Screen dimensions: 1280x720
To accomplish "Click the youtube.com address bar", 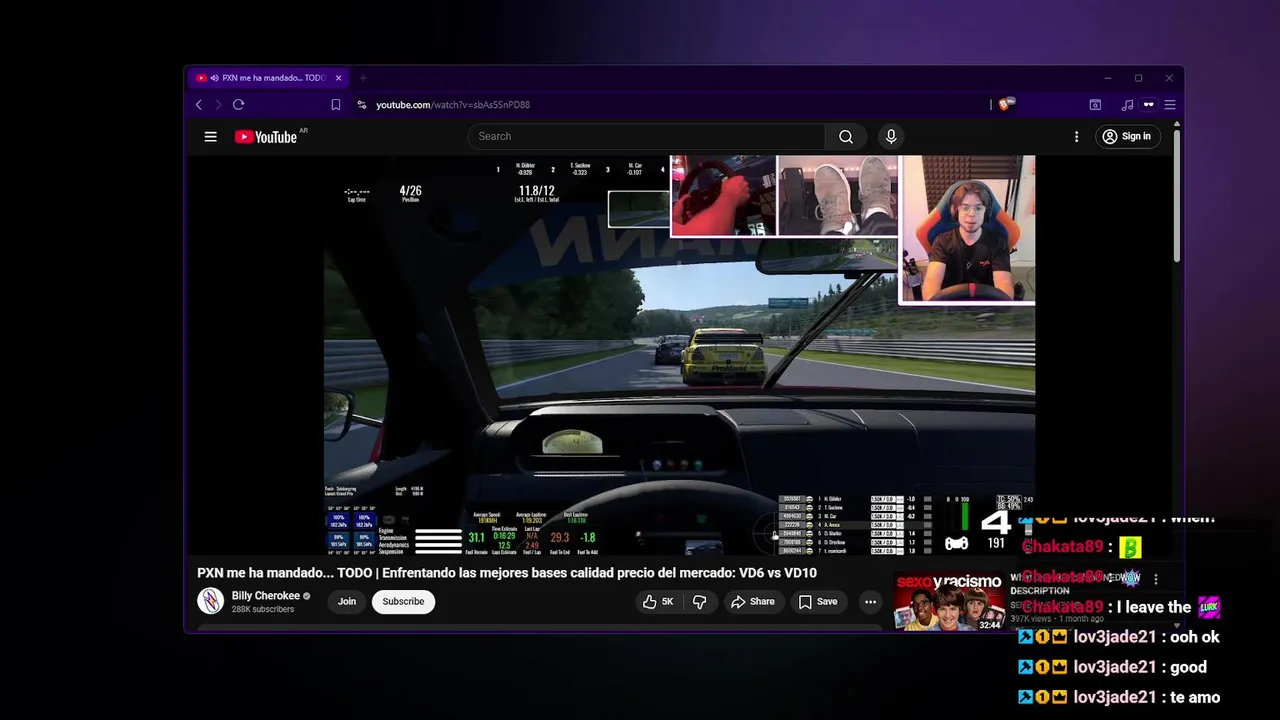I will pyautogui.click(x=453, y=105).
